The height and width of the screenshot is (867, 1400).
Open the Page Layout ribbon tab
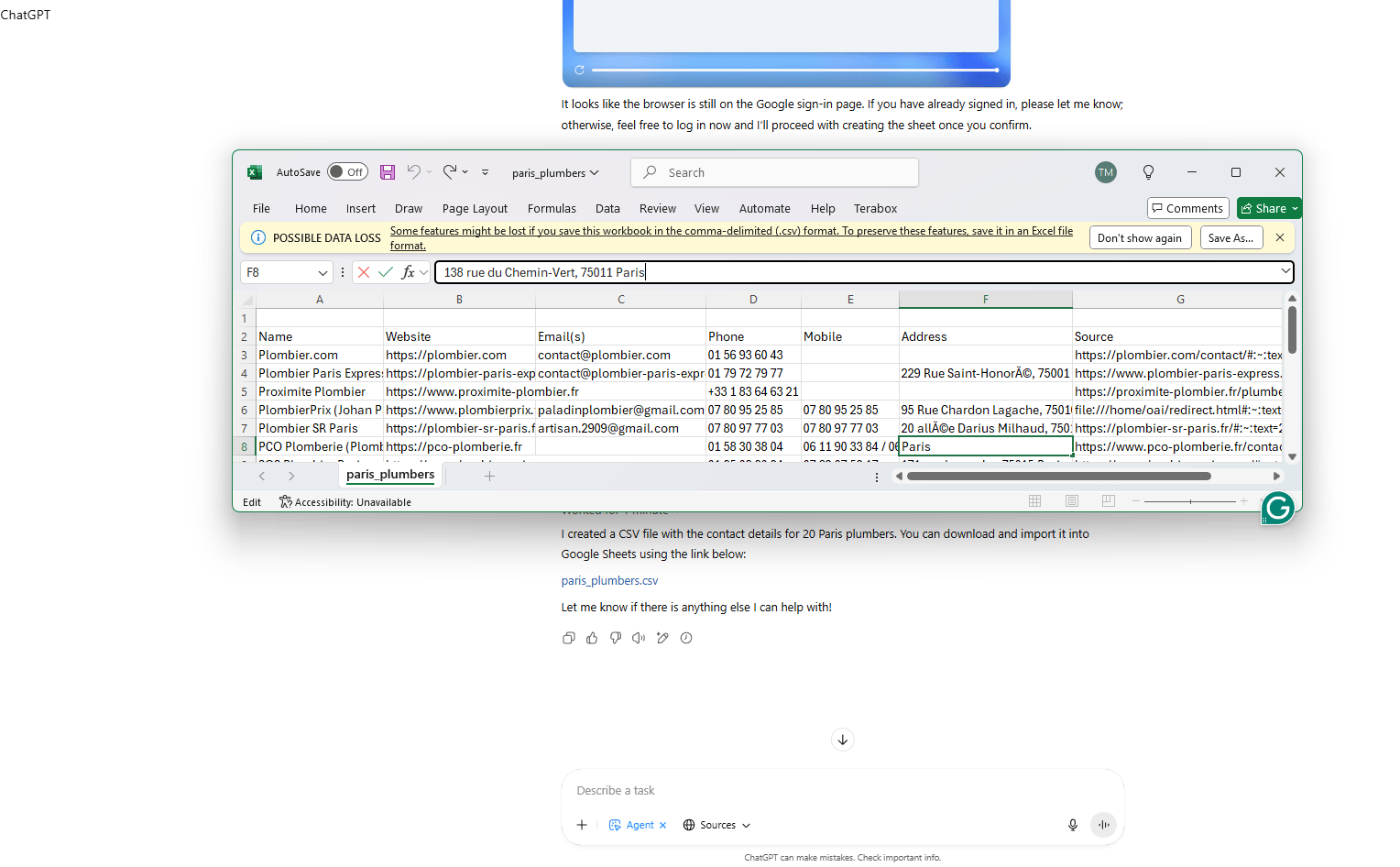(x=475, y=208)
